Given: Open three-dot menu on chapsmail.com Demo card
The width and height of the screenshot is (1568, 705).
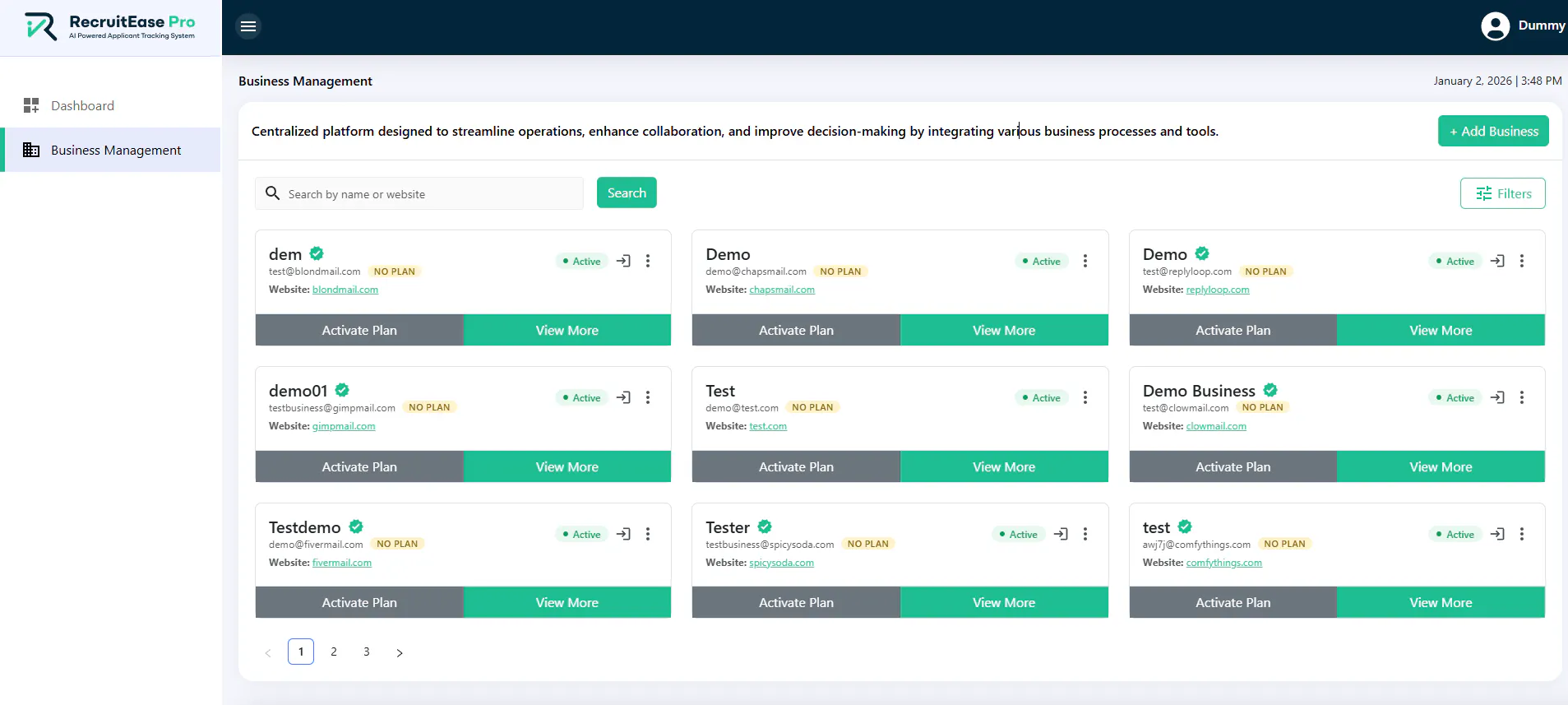Looking at the screenshot, I should tap(1085, 261).
